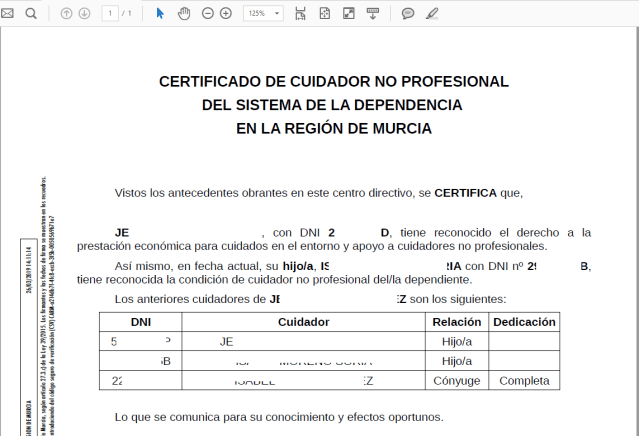Click the document title CERTIFICADO DE CUIDADOR NO PROFESIONAL
The height and width of the screenshot is (436, 639).
pyautogui.click(x=334, y=81)
